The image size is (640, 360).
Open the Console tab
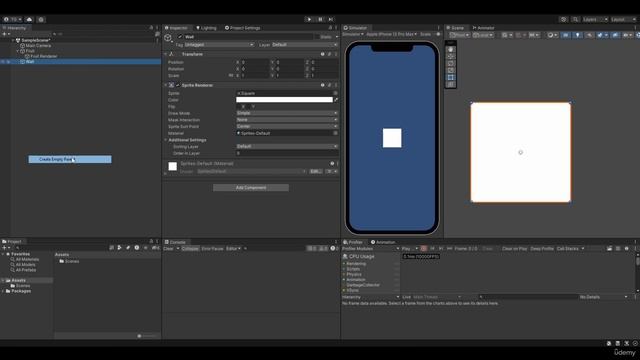[x=175, y=242]
